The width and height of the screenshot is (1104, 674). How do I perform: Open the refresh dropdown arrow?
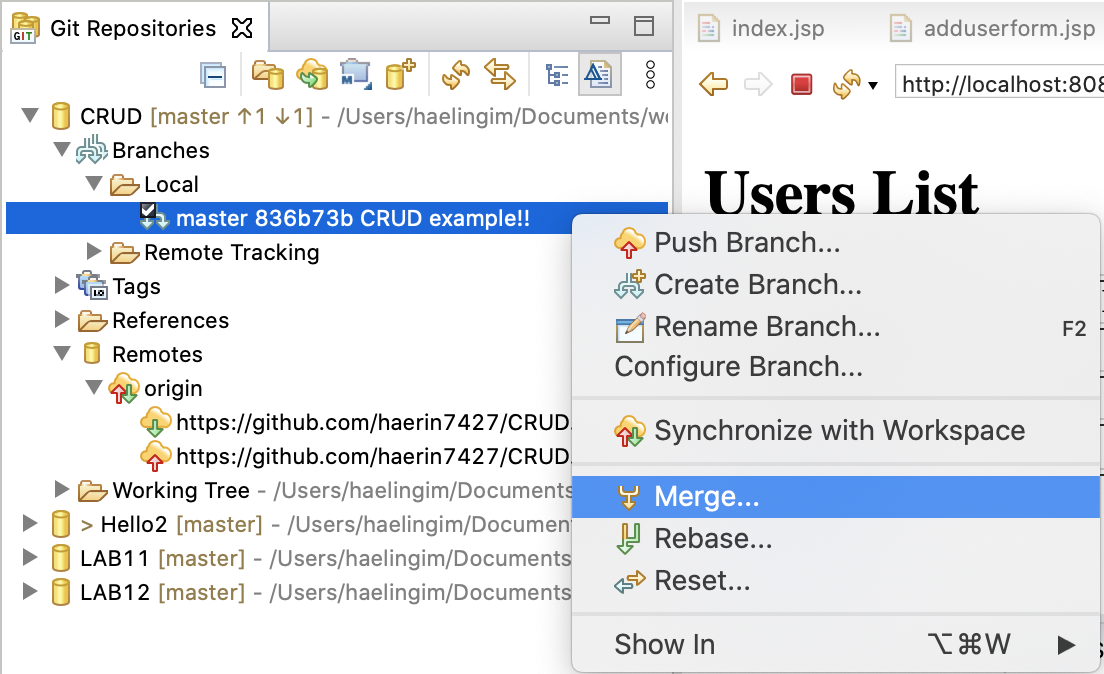873,86
